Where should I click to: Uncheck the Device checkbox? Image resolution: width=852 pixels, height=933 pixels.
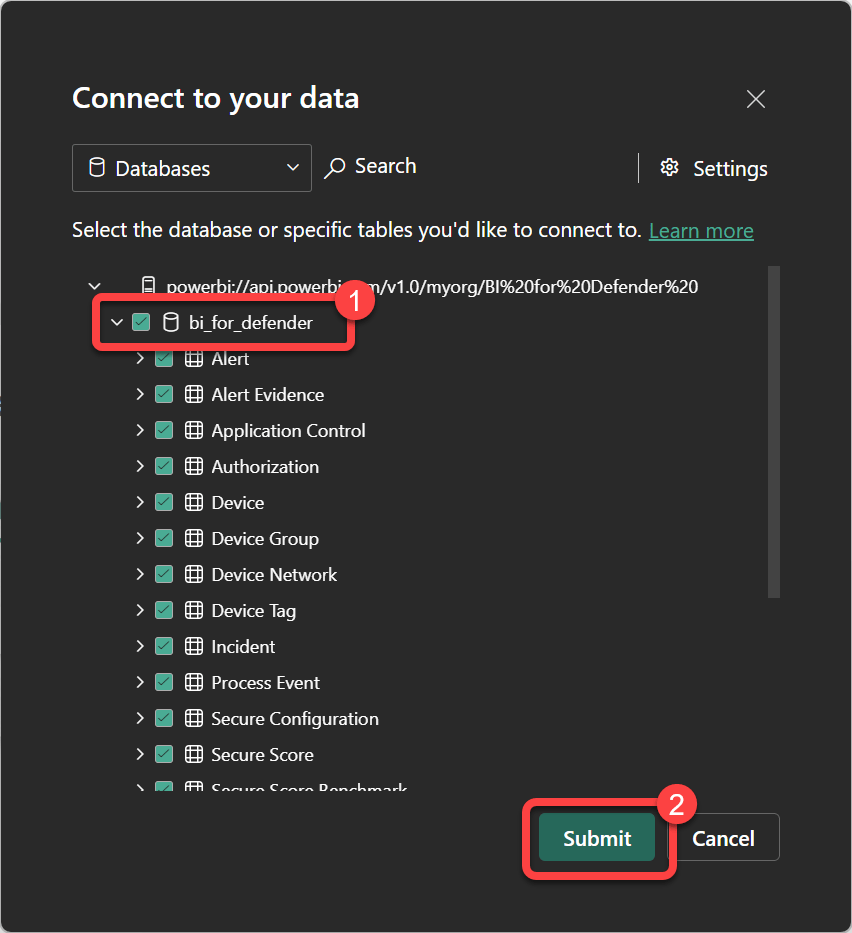coord(164,502)
